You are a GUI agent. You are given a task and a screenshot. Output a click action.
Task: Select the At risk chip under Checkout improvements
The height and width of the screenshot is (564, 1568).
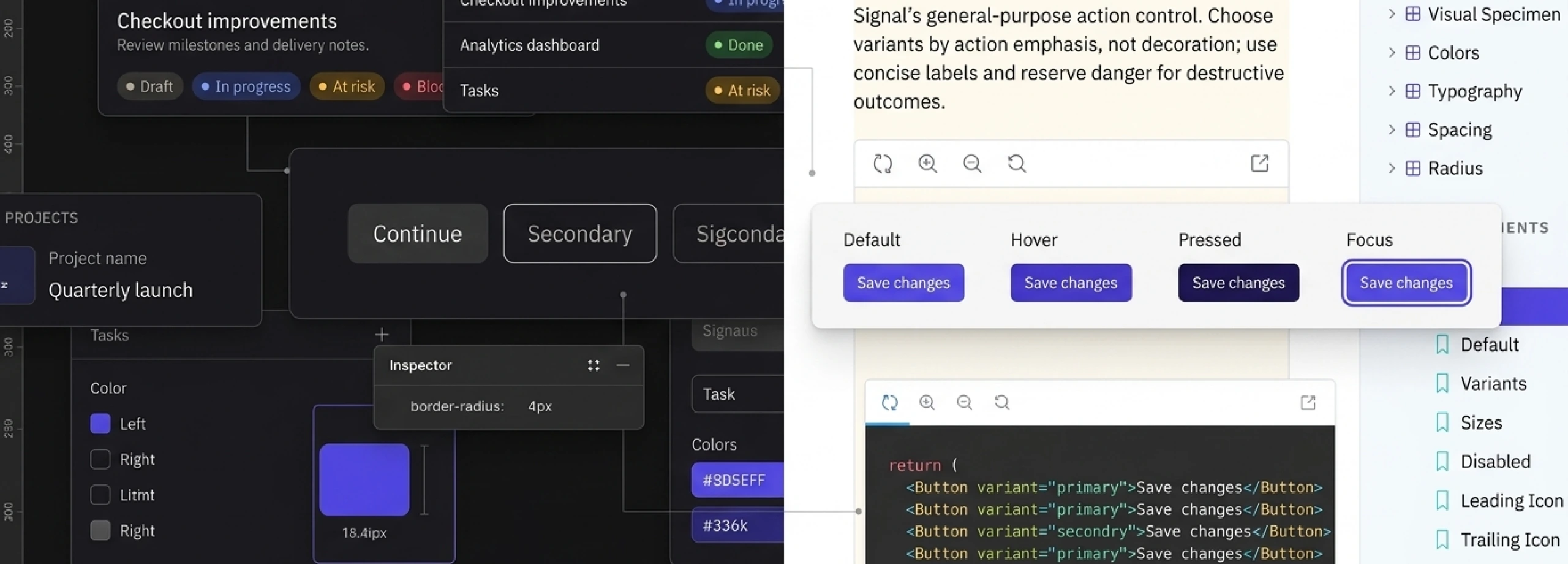347,86
